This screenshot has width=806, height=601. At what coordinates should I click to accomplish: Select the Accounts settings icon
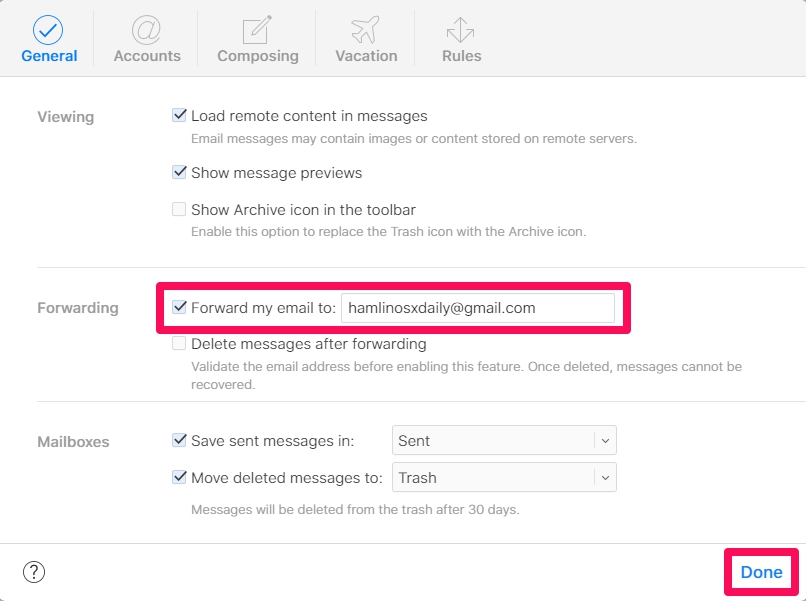tap(146, 29)
